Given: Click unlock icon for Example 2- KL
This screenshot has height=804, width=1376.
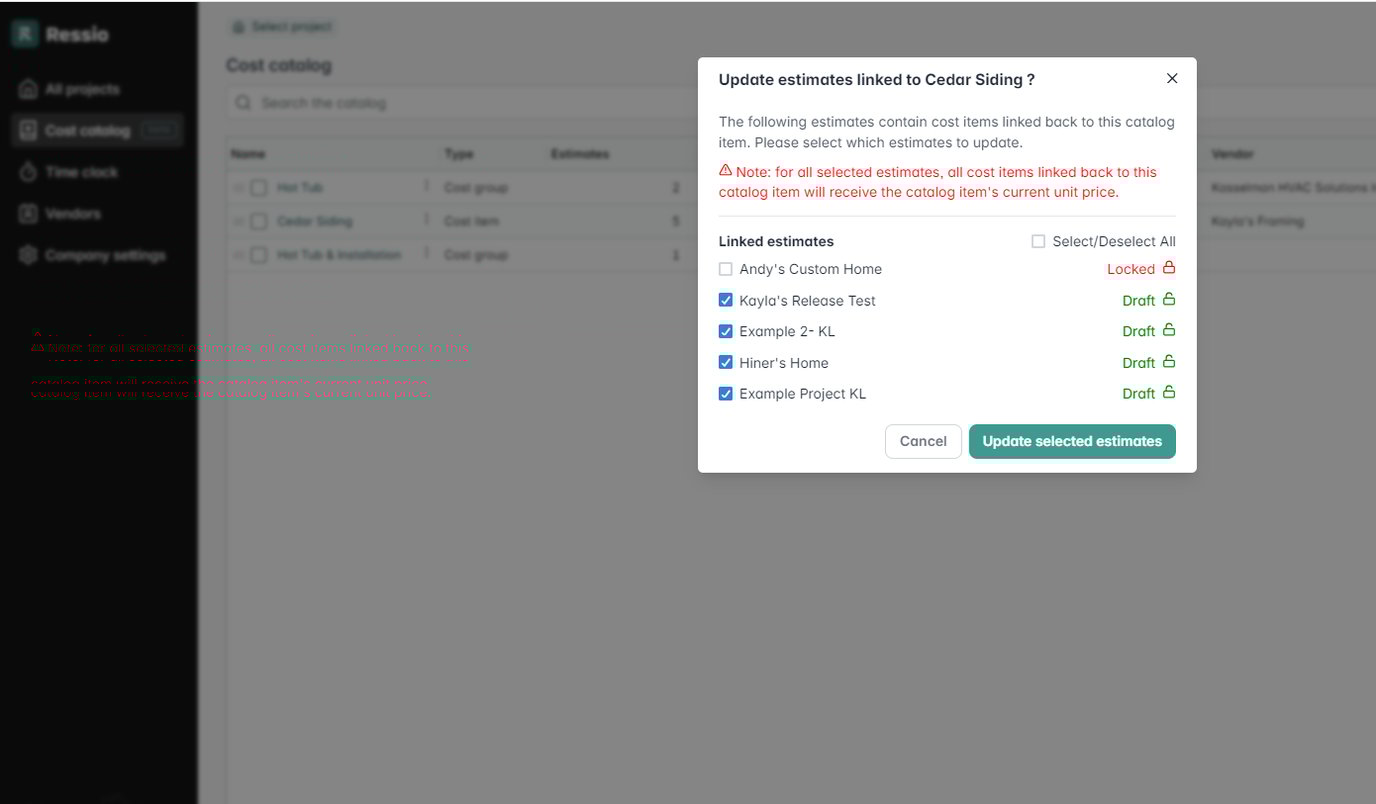Looking at the screenshot, I should 1168,331.
